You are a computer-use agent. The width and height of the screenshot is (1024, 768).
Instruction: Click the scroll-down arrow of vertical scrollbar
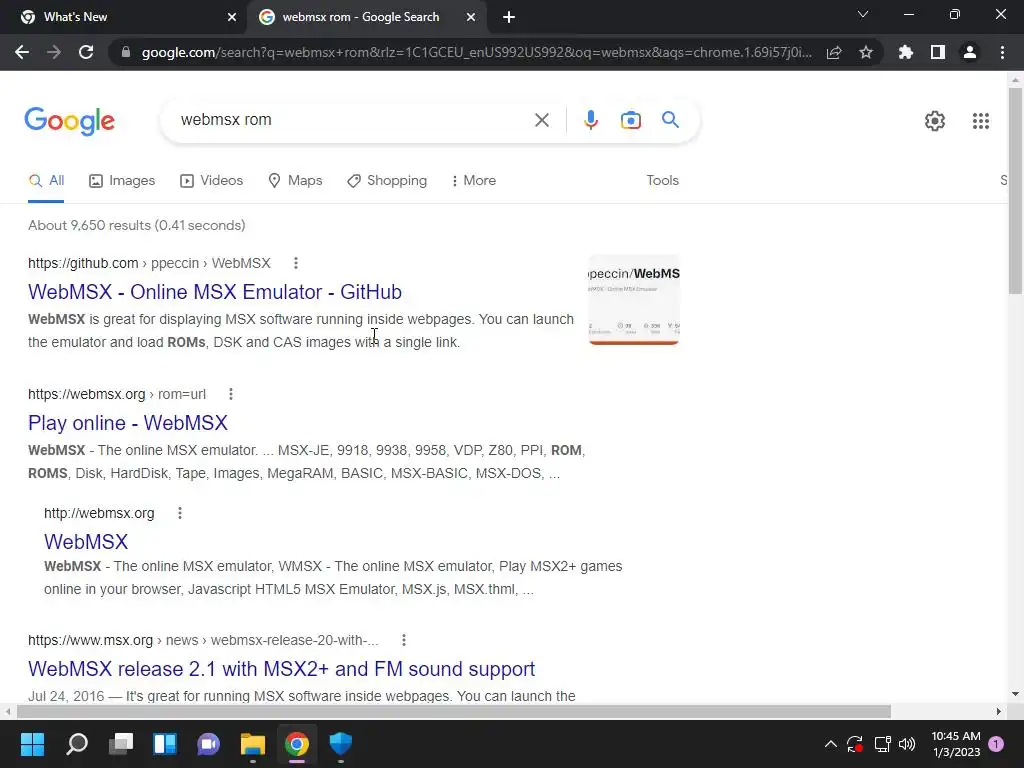[1015, 694]
